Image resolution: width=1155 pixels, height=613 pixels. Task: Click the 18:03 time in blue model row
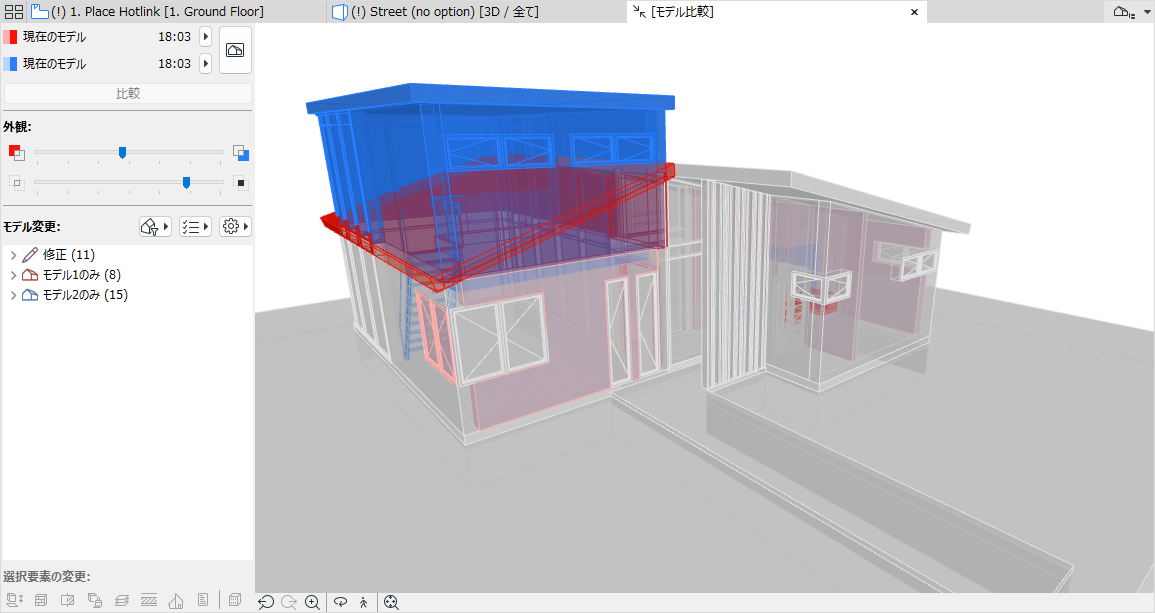click(x=175, y=64)
